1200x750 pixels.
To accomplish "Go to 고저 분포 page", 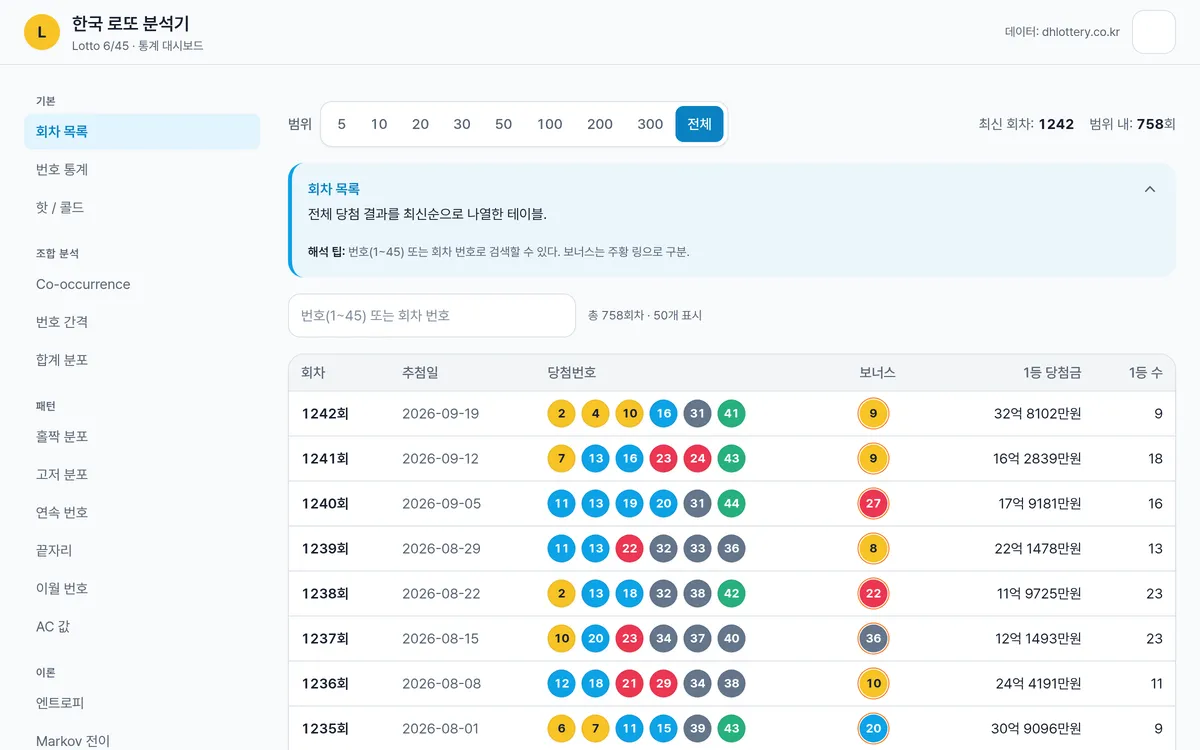I will click(x=142, y=475).
